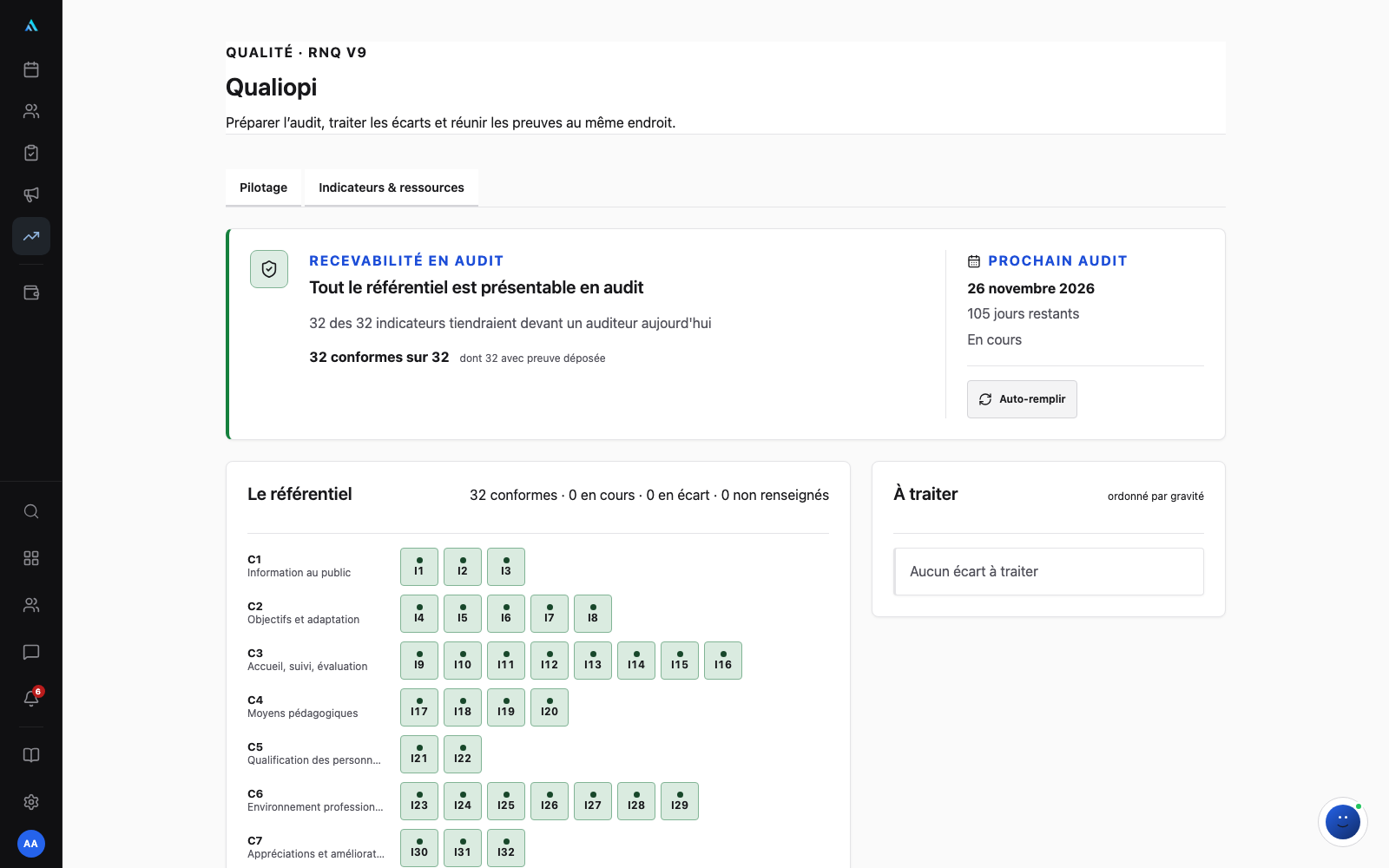Open the book icon in sidebar
This screenshot has height=868, width=1389.
(31, 755)
